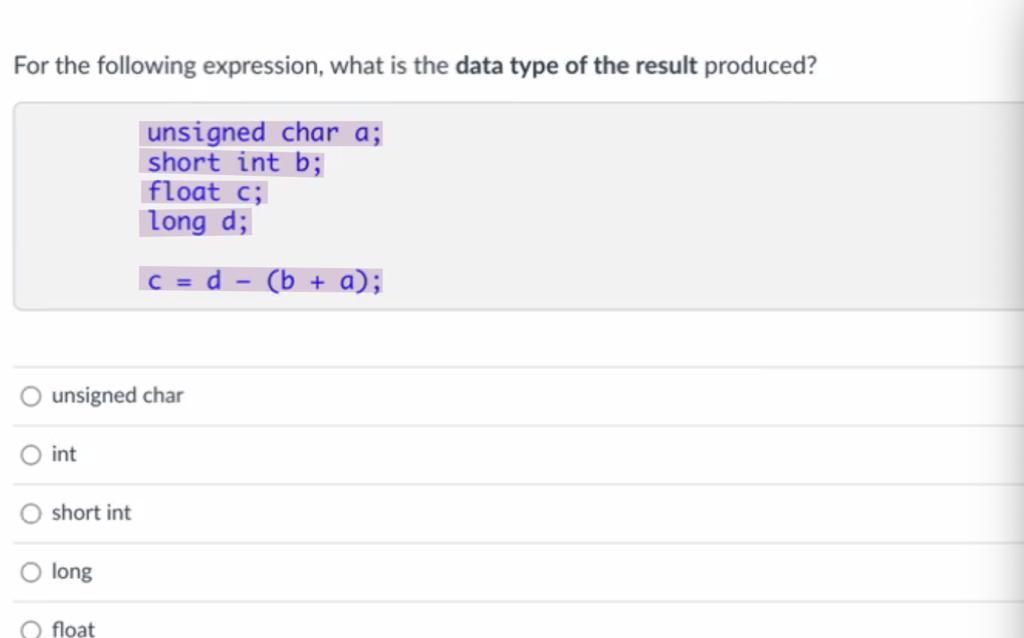Image resolution: width=1024 pixels, height=638 pixels.
Task: Click the word 'produced?' in the question
Action: (761, 66)
